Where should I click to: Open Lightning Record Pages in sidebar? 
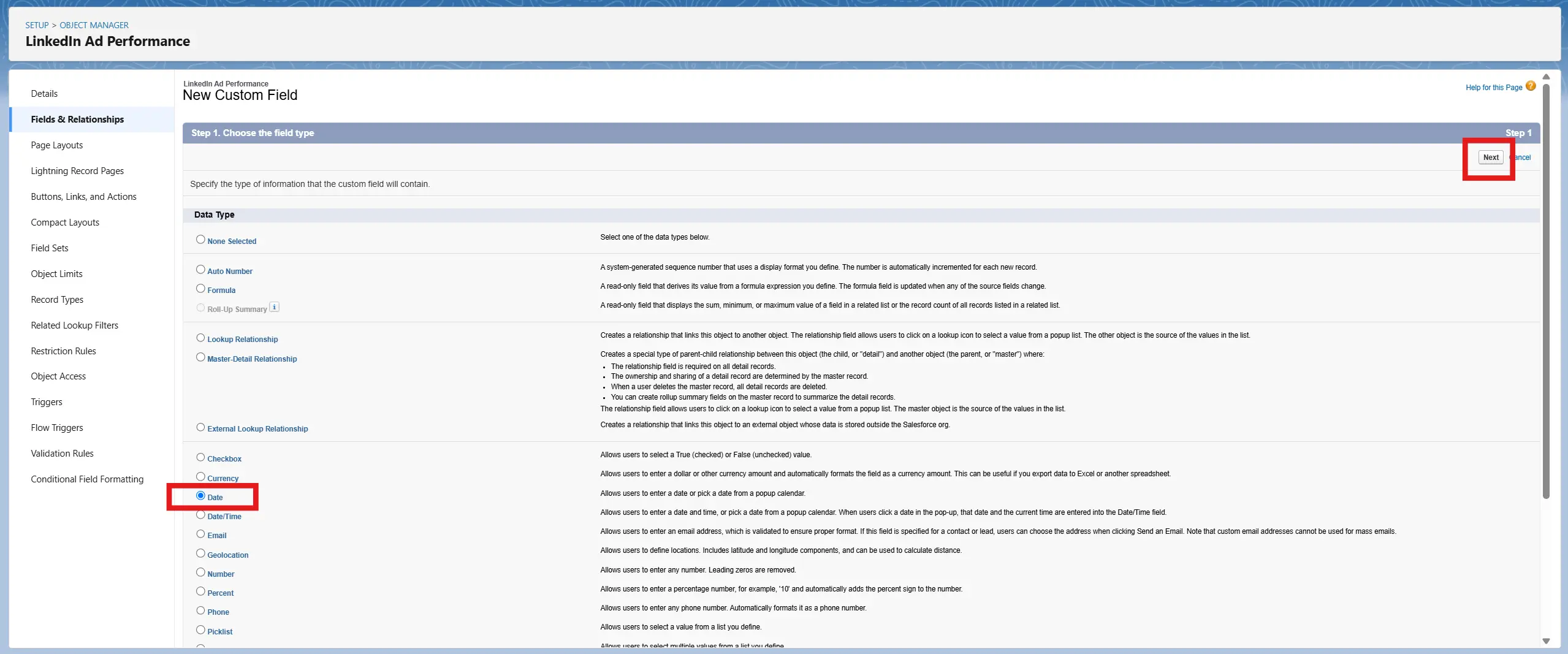point(77,171)
